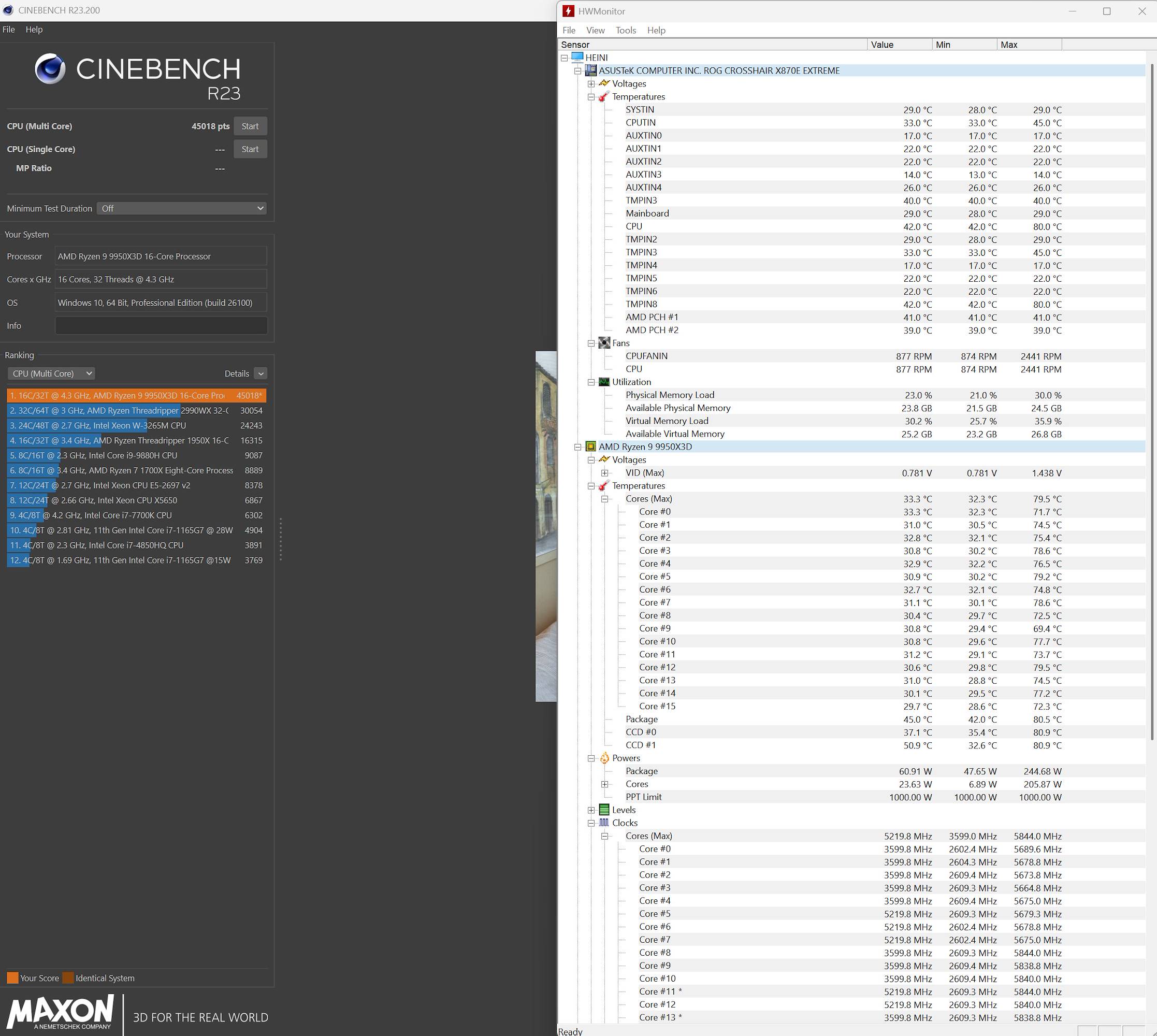Open the Minimum Test Duration dropdown
This screenshot has width=1157, height=1036.
[x=182, y=208]
